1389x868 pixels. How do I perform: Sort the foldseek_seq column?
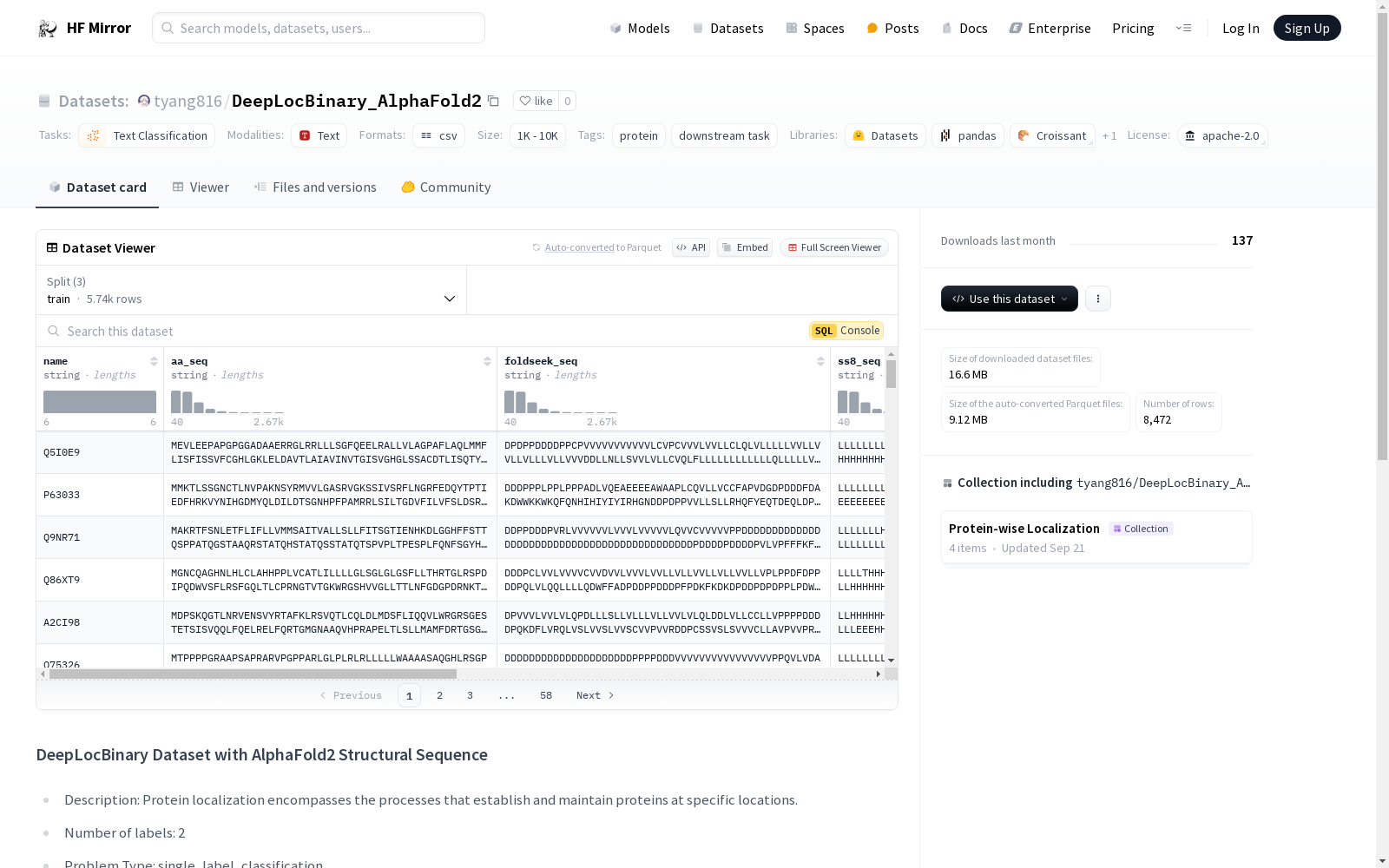point(820,361)
